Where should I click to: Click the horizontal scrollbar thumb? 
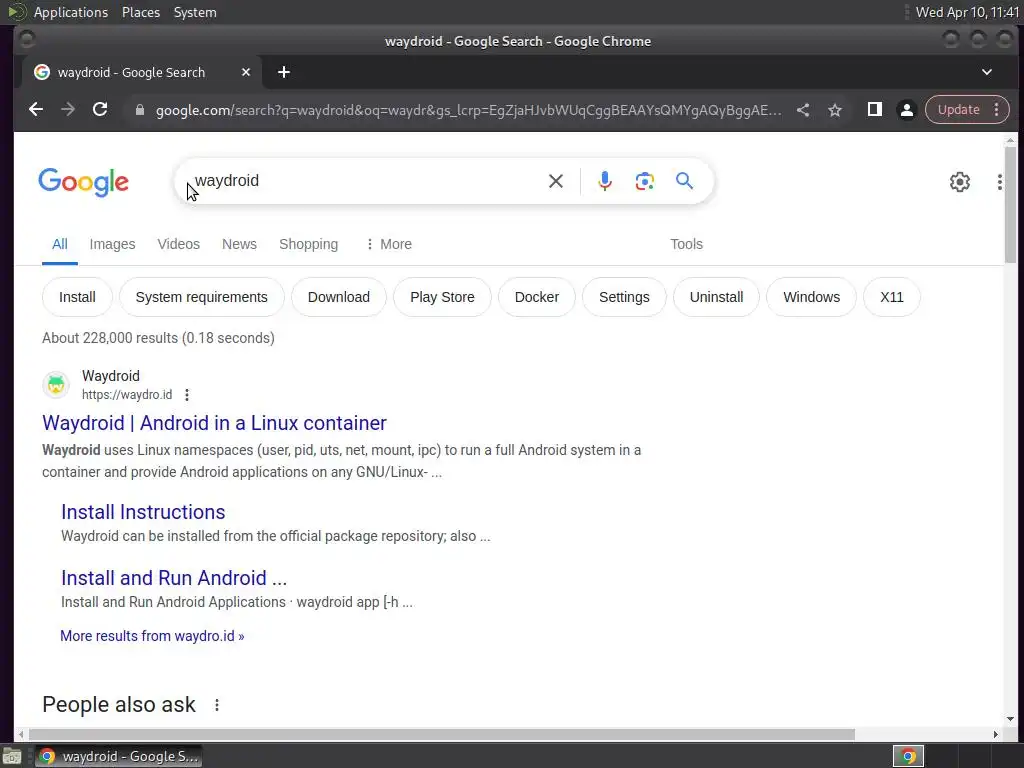(441, 735)
